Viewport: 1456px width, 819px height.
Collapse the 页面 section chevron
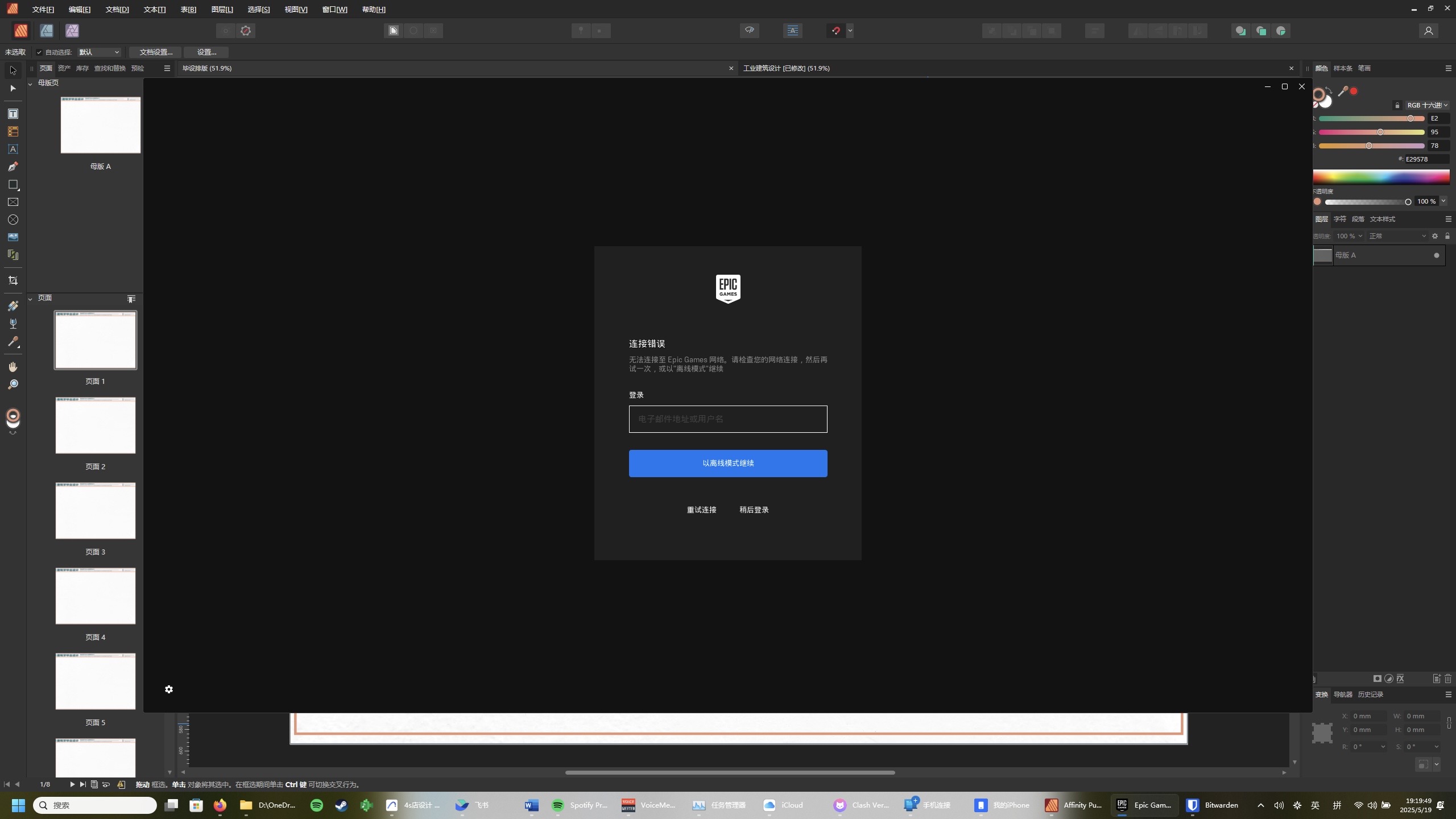click(x=30, y=299)
